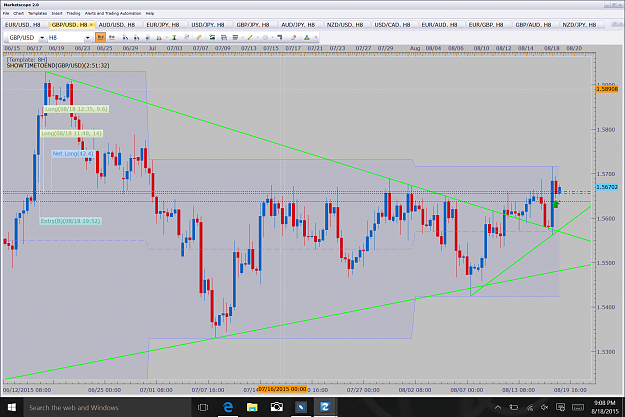
Task: Switch to USD/CAD. H8 tab
Action: tap(392, 25)
